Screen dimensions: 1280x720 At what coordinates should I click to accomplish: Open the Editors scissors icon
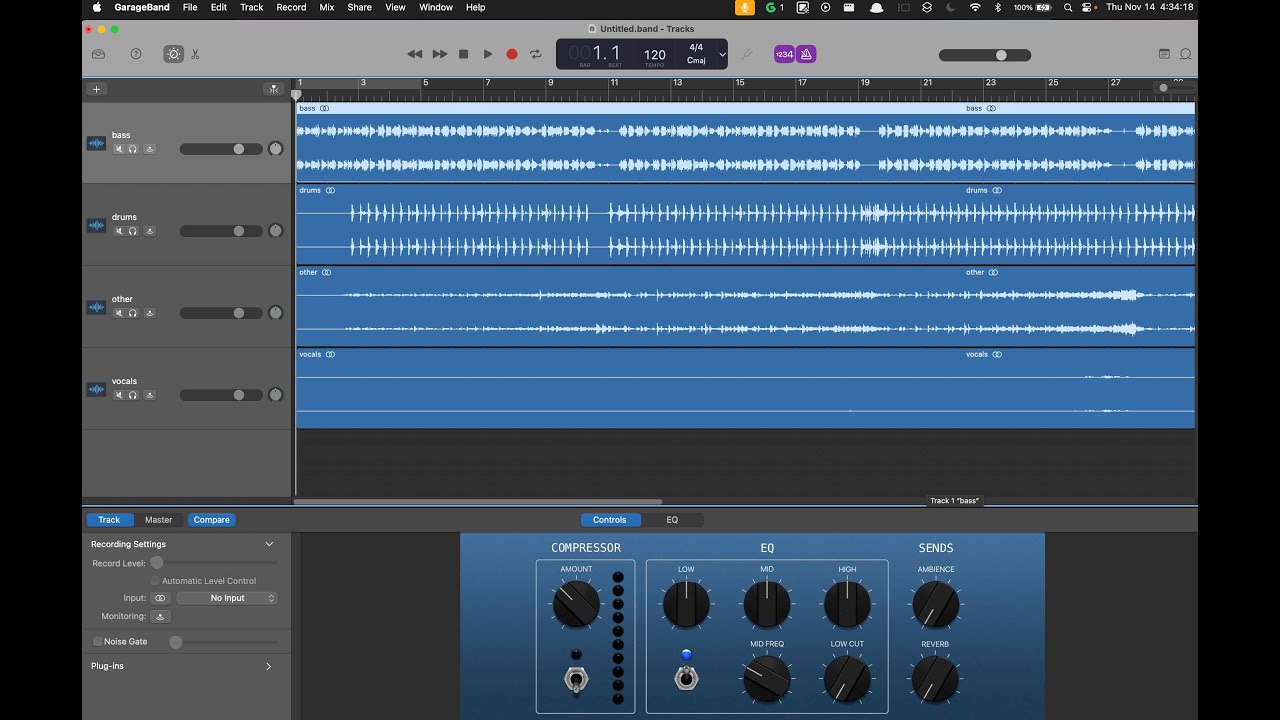click(x=195, y=54)
